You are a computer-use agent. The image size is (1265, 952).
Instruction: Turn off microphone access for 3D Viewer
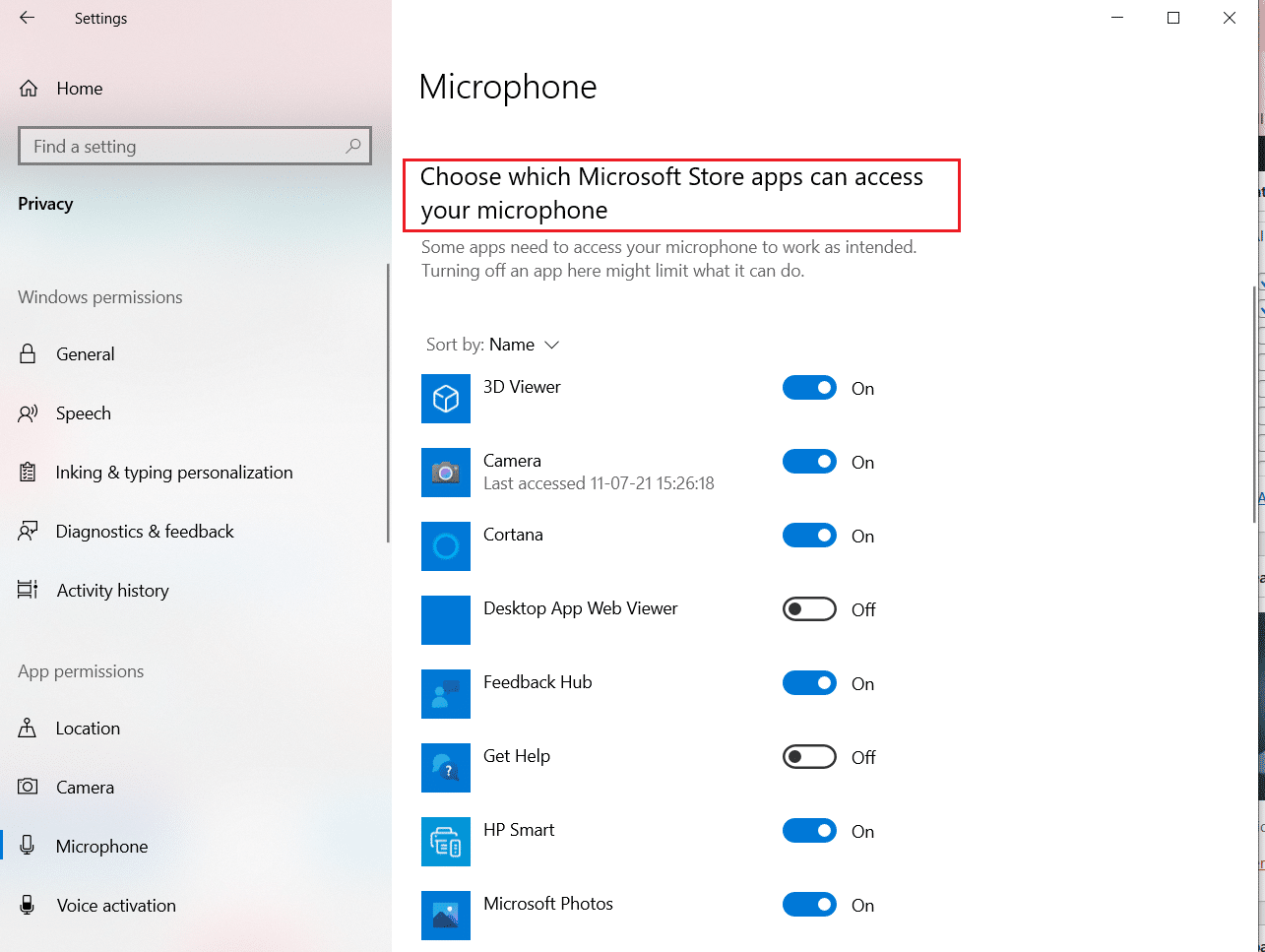click(x=809, y=388)
